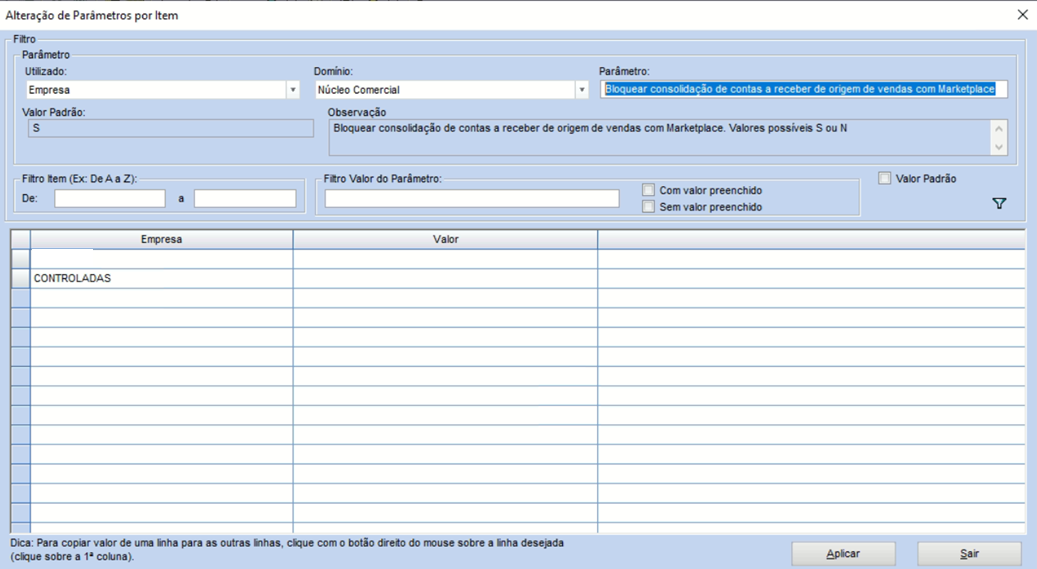Enable the 'Sem valor preenchido' checkbox
Image resolution: width=1037 pixels, height=569 pixels.
[x=649, y=207]
